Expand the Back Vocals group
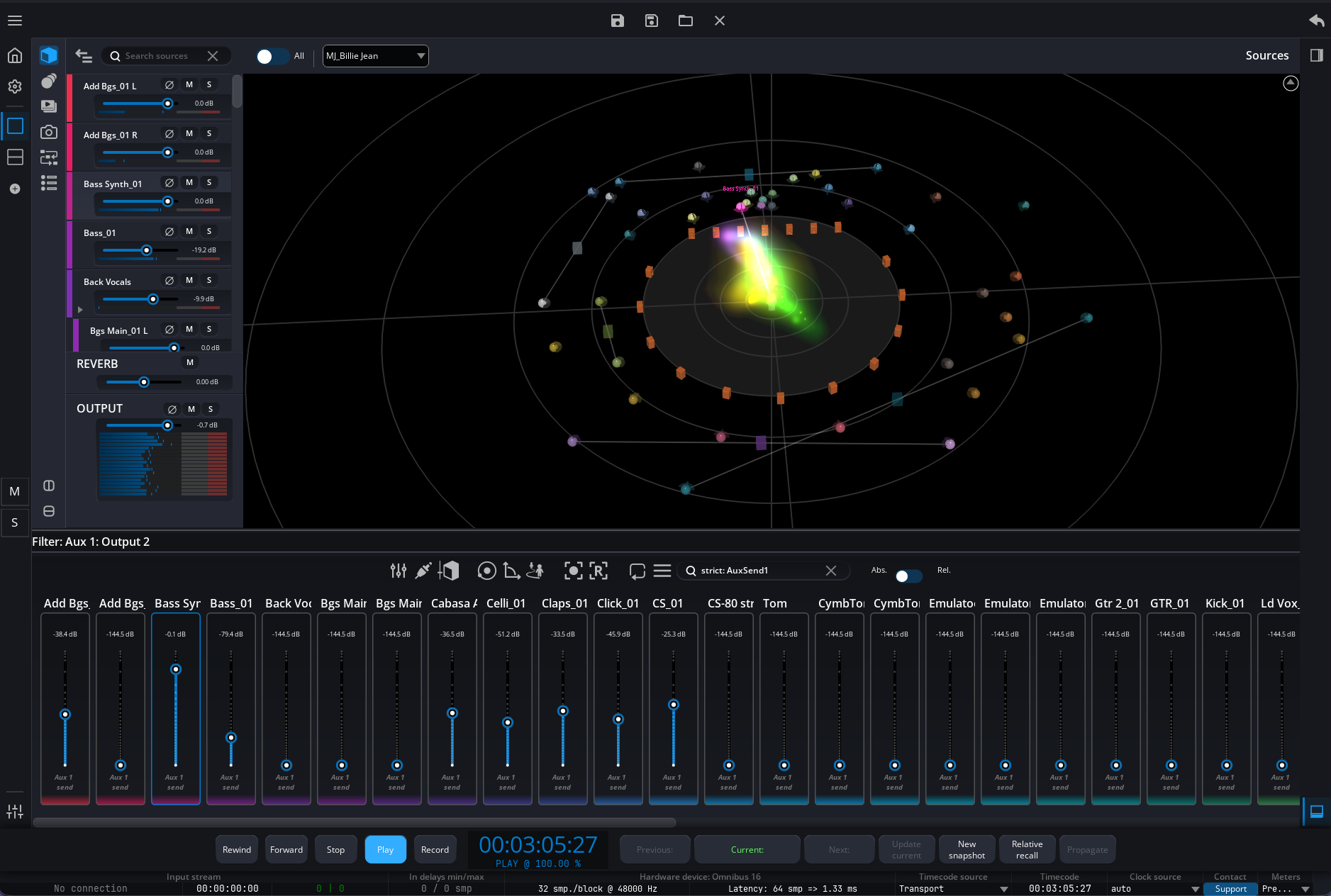Viewport: 1331px width, 896px height. pos(80,310)
